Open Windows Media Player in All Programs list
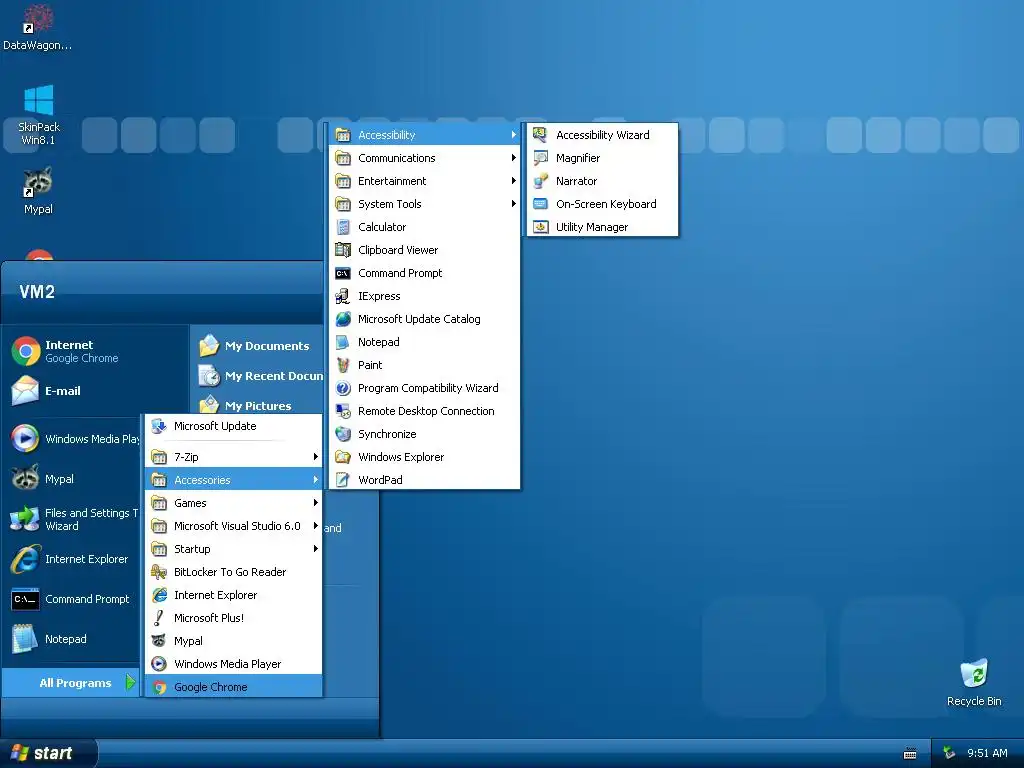Viewport: 1024px width, 768px height. (234, 664)
